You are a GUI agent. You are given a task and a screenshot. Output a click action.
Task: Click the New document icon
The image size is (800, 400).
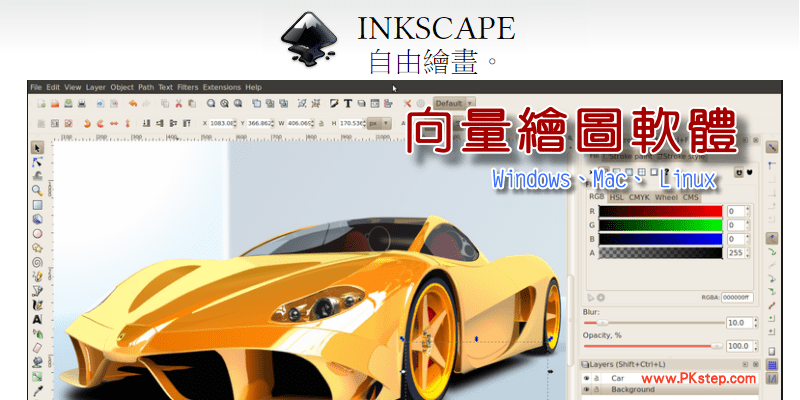pos(42,104)
